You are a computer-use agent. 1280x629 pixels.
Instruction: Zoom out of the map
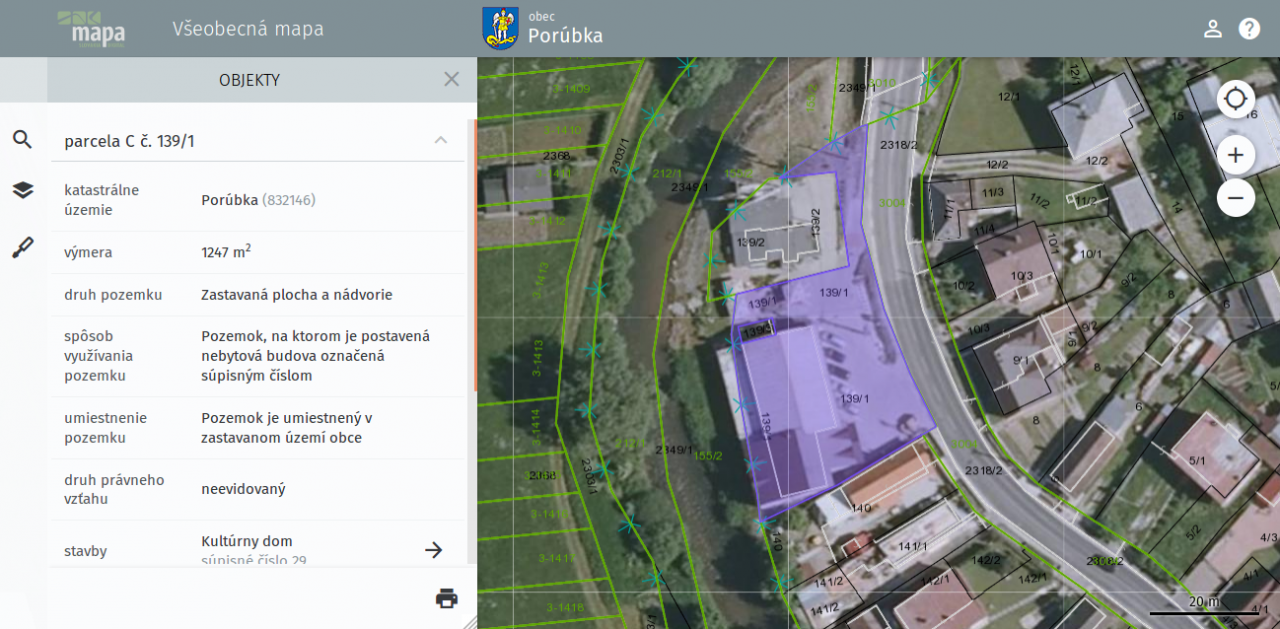[x=1235, y=198]
